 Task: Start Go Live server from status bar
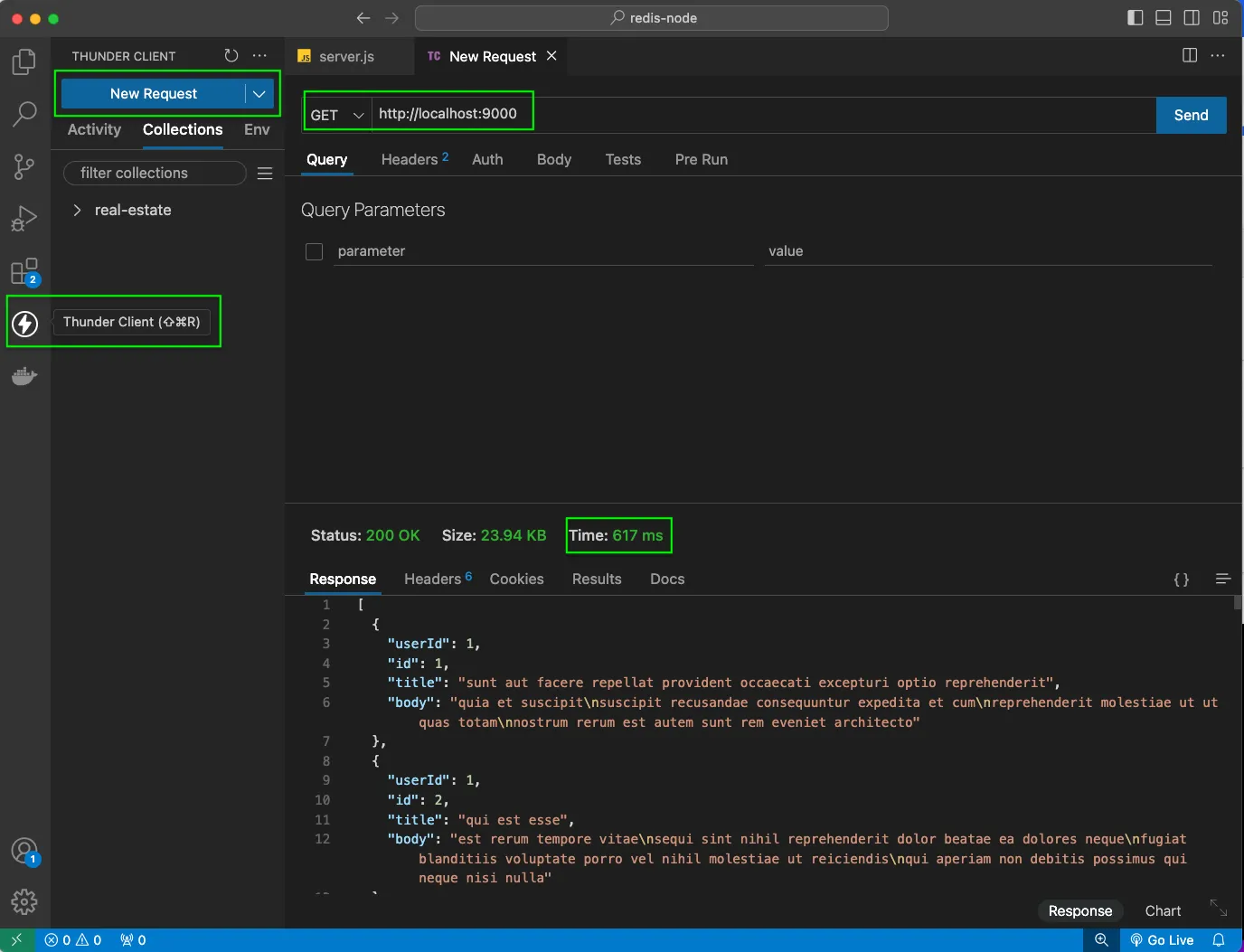(1163, 940)
